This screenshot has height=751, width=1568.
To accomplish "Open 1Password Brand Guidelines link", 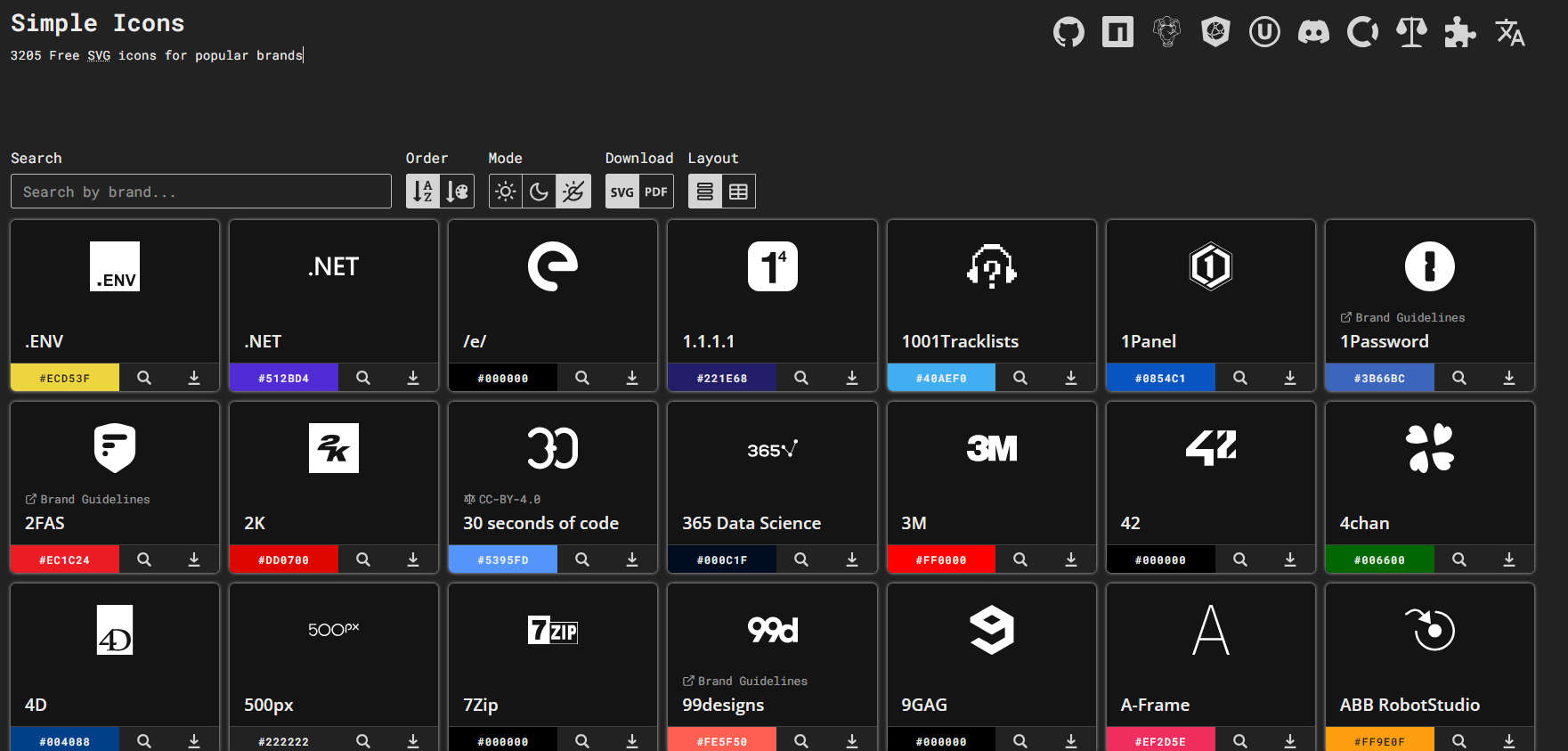I will [x=1402, y=317].
